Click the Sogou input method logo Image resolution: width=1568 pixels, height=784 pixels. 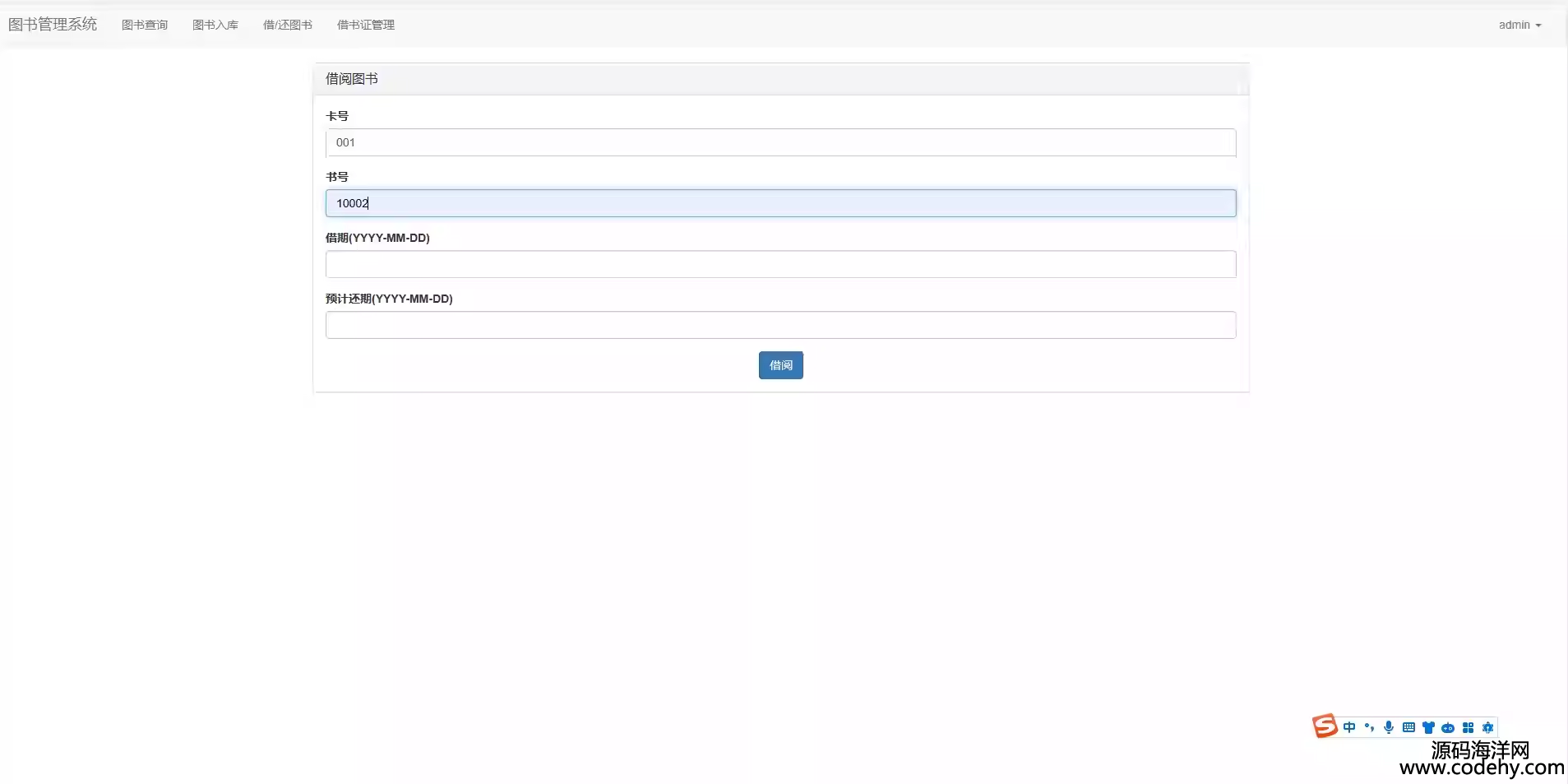point(1324,726)
